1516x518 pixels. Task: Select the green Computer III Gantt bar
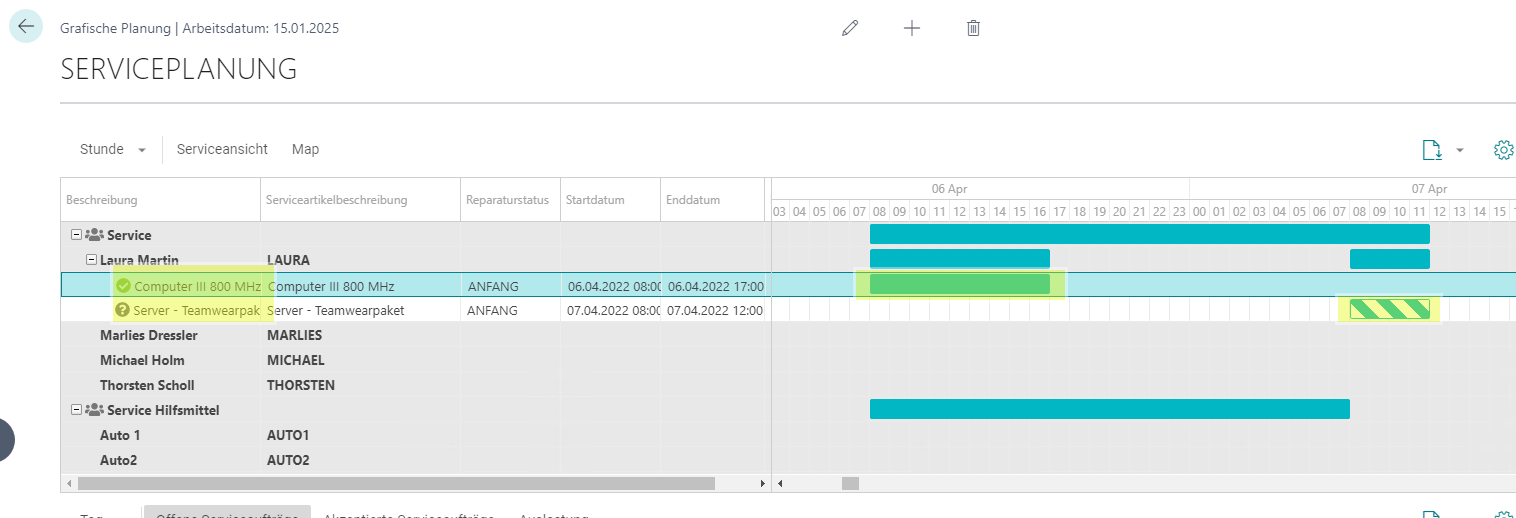[x=960, y=284]
